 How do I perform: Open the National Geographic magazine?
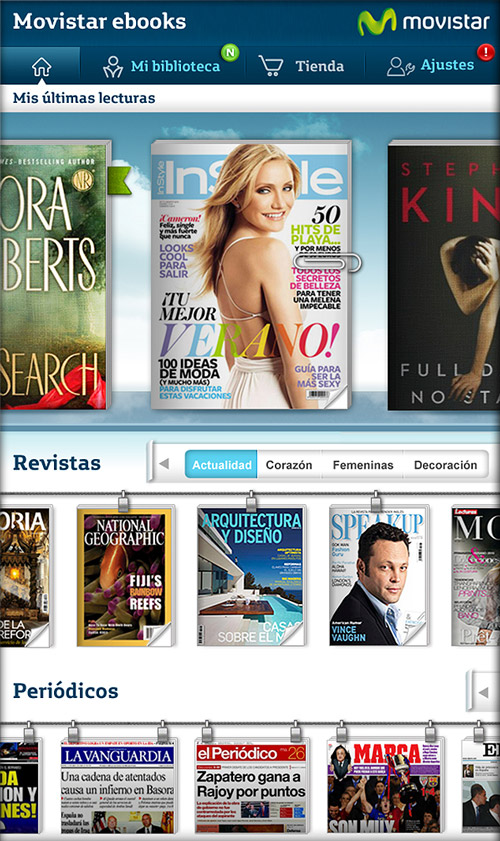click(124, 576)
